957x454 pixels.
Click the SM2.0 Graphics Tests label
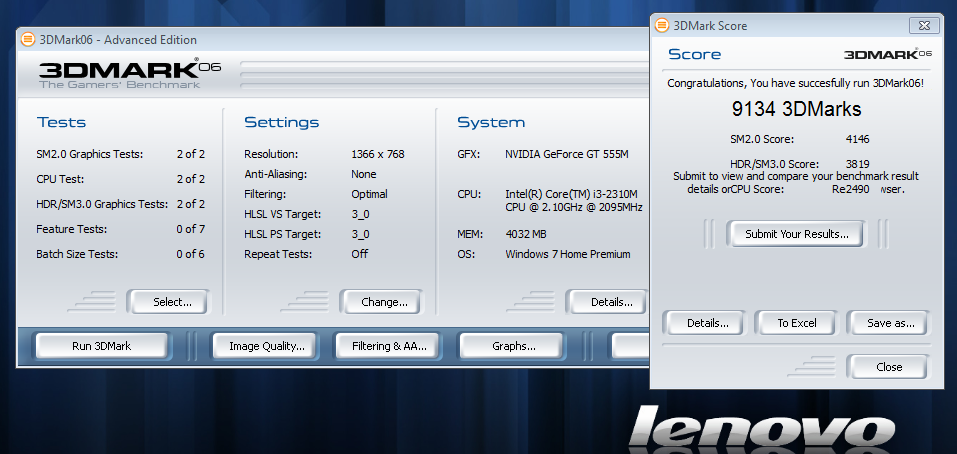[90, 154]
